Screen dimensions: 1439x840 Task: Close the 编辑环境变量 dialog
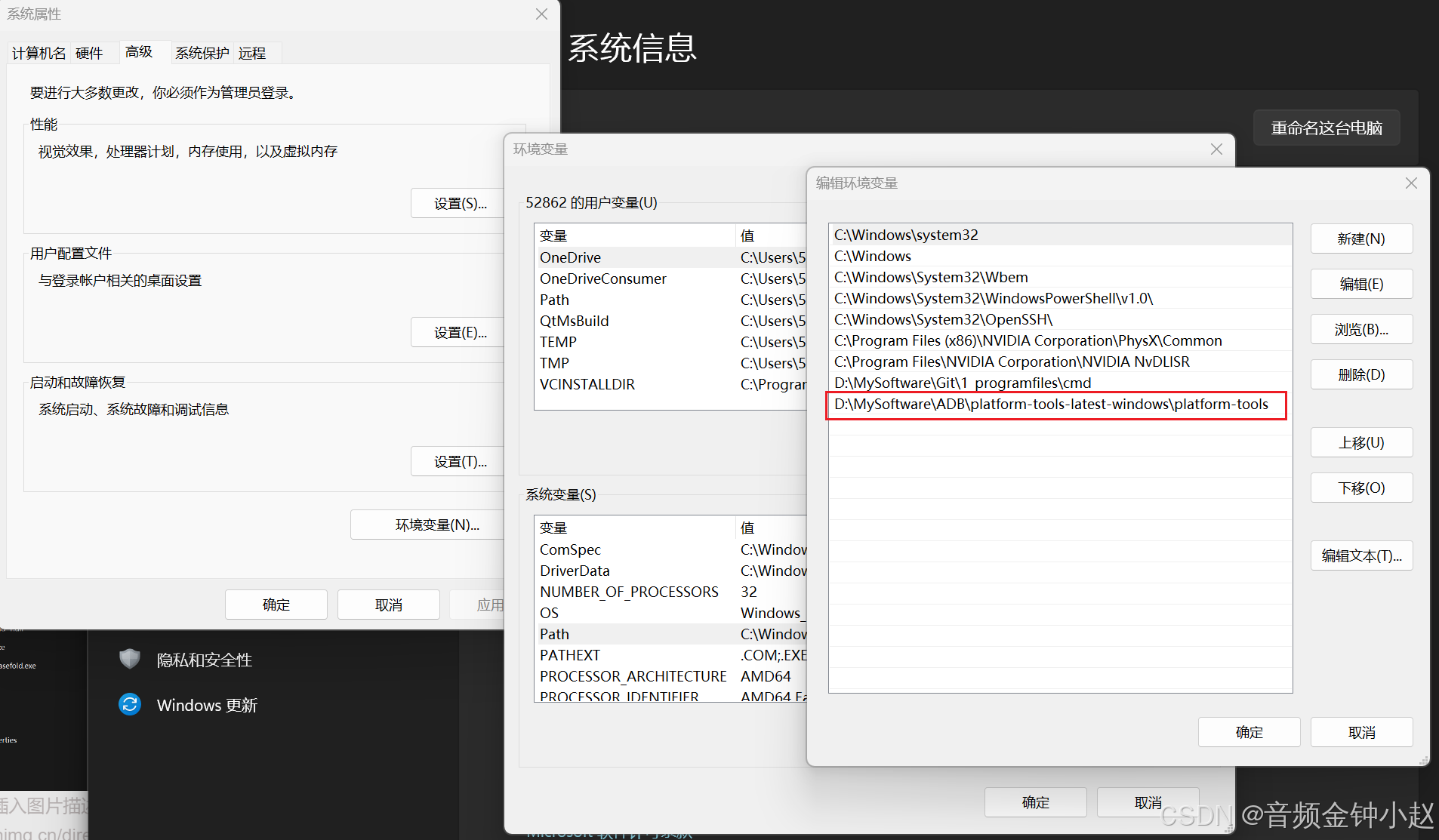(x=1411, y=183)
